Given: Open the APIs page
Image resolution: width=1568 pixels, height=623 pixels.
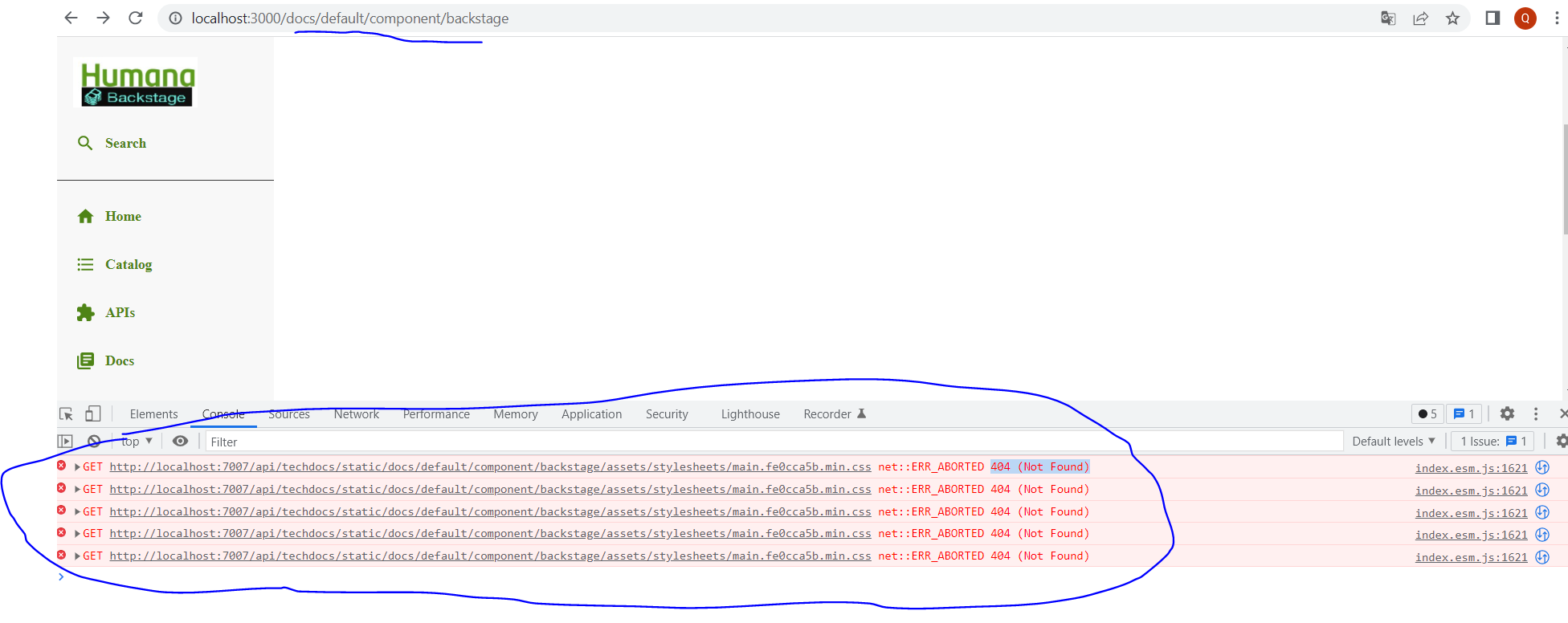Looking at the screenshot, I should (120, 312).
